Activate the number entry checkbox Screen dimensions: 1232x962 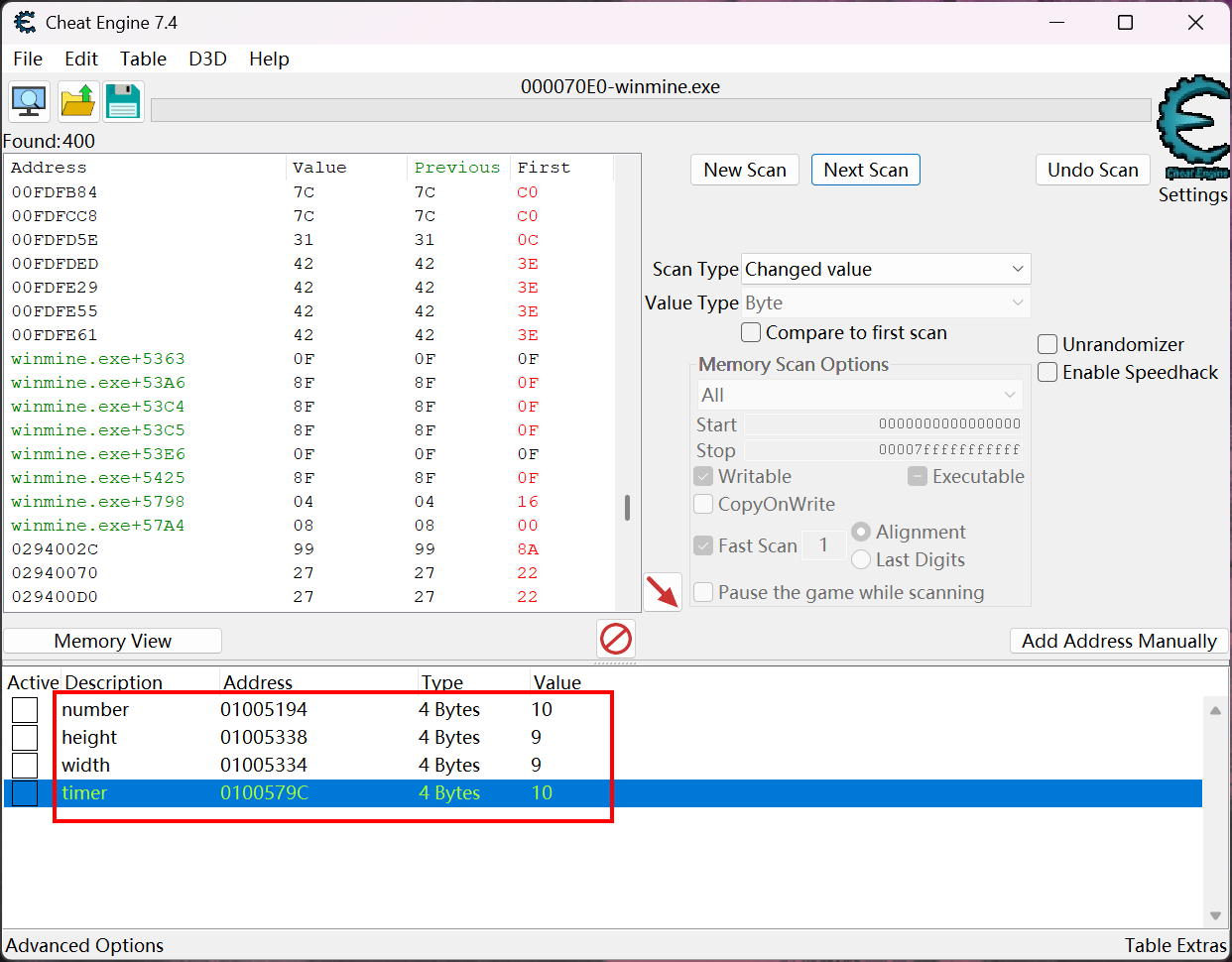[25, 710]
